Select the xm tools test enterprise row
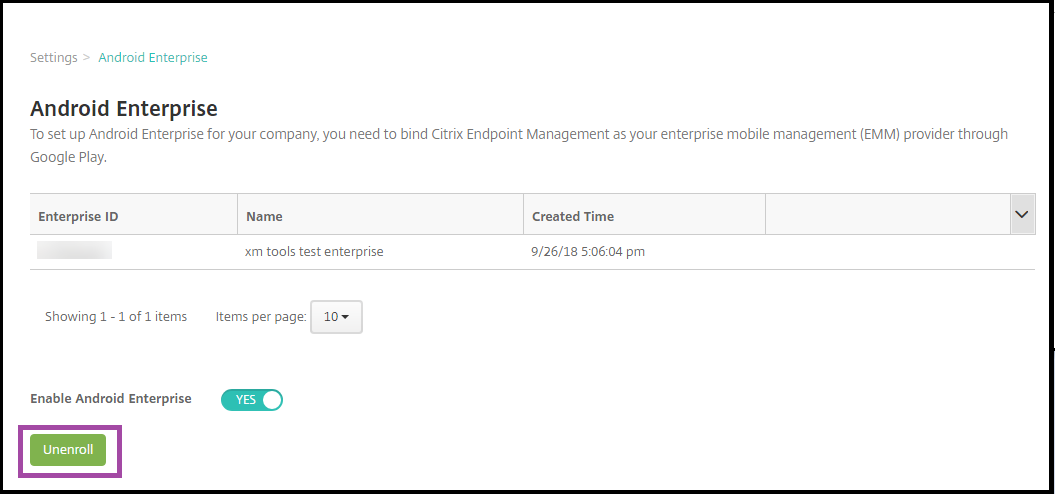The height and width of the screenshot is (494, 1055). pyautogui.click(x=314, y=252)
